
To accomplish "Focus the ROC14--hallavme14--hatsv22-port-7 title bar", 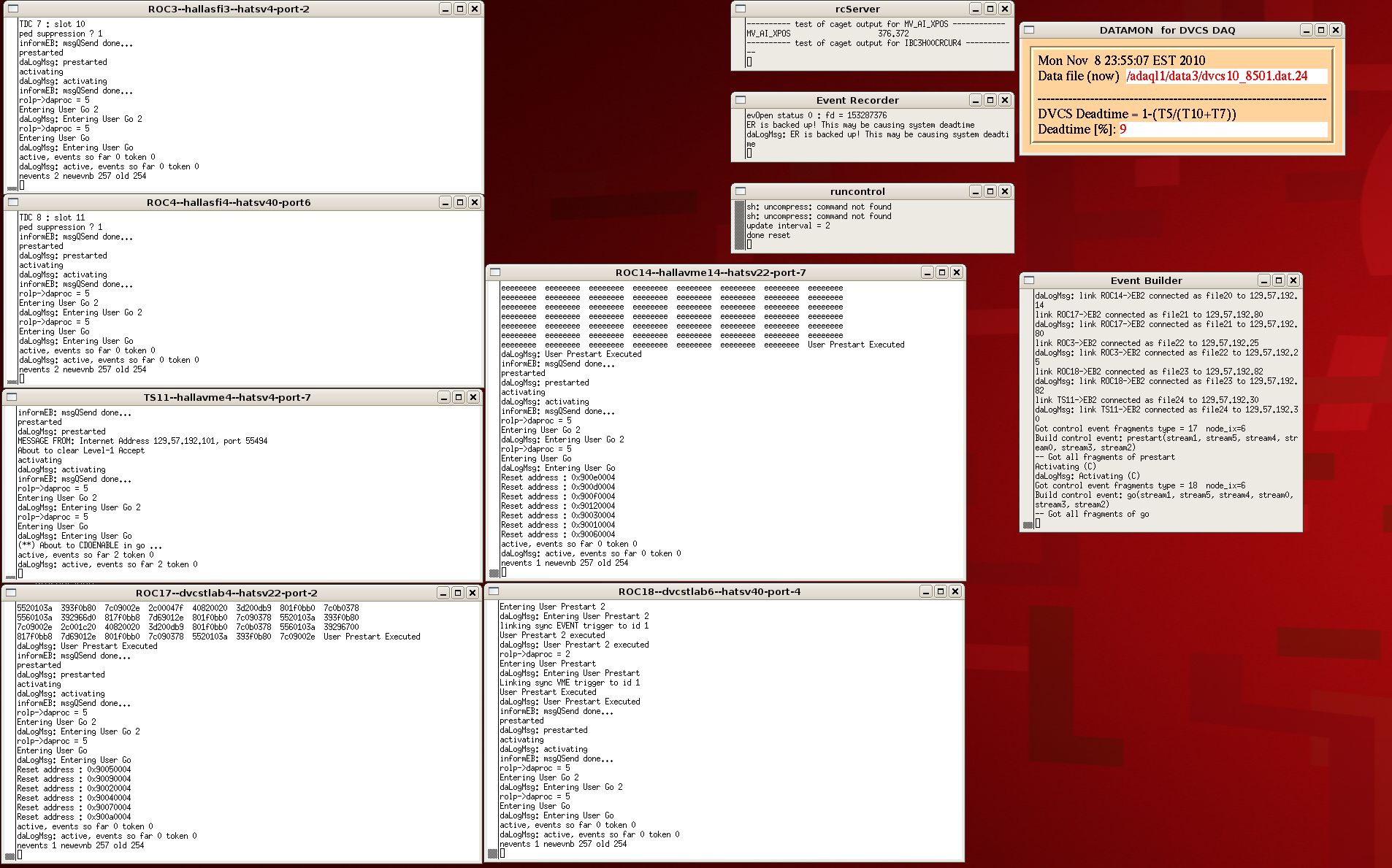I will [711, 272].
